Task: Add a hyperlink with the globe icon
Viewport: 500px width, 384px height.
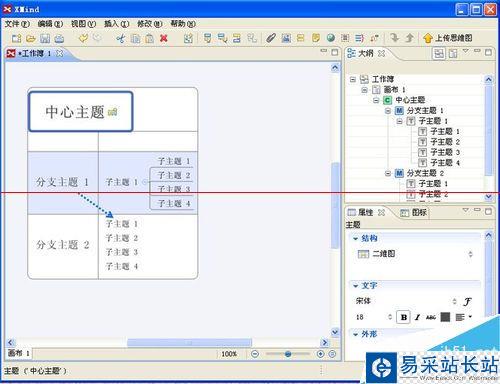Action: 331,38
